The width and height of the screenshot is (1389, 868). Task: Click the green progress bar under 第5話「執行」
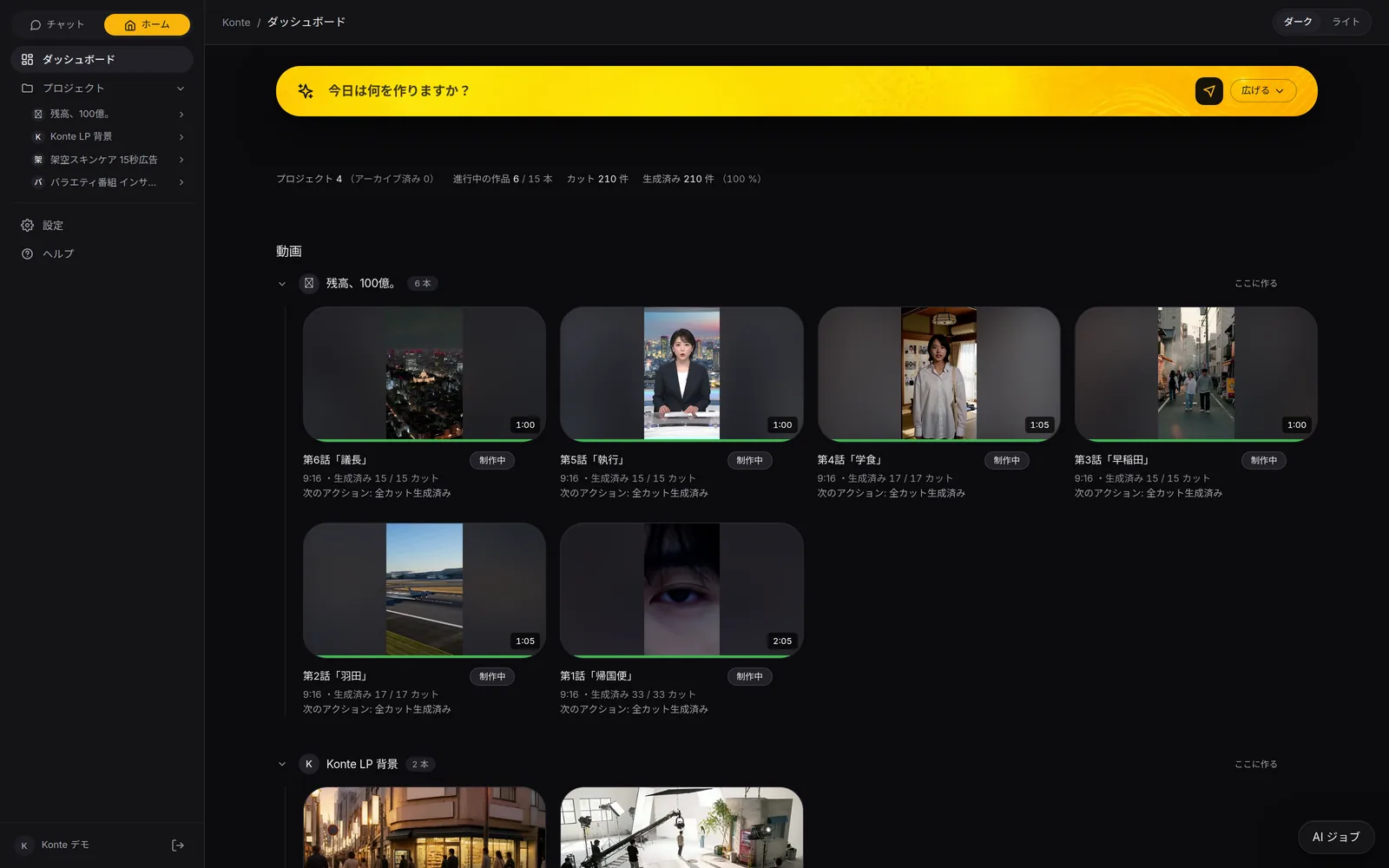click(x=681, y=440)
